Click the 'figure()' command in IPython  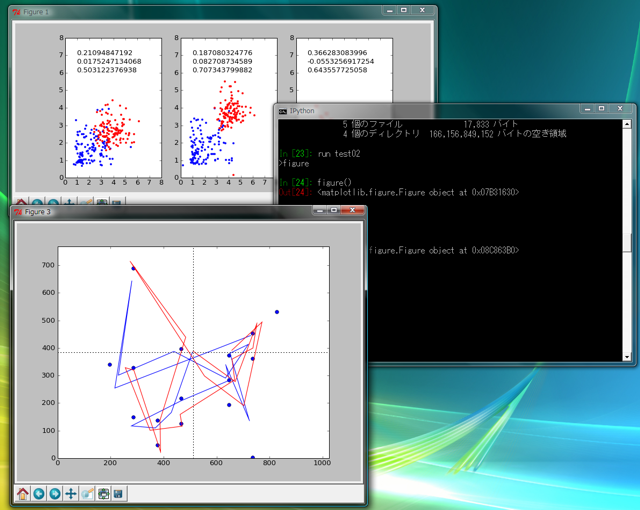pyautogui.click(x=334, y=182)
